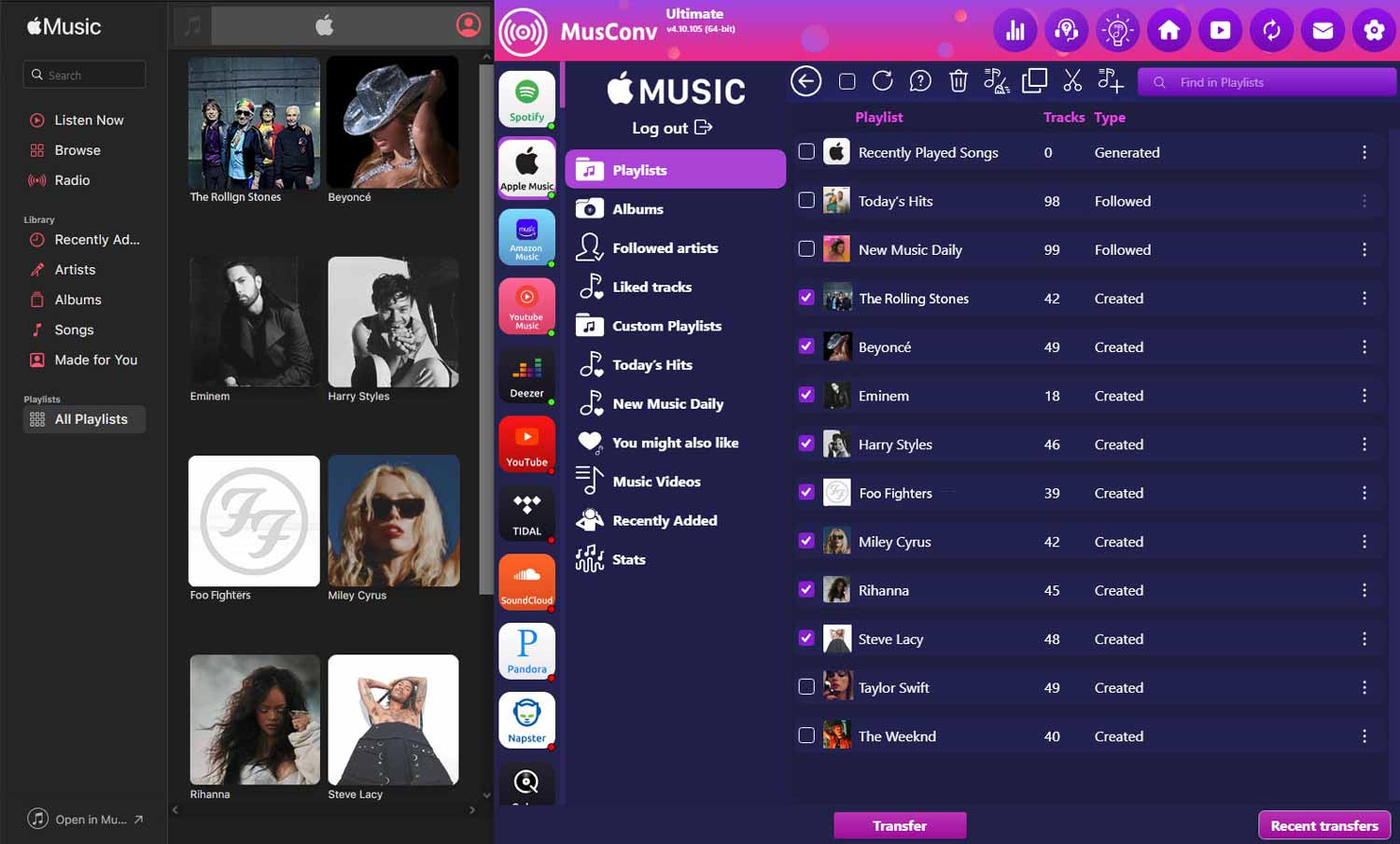Viewport: 1400px width, 844px height.
Task: Open the help question mark icon
Action: pos(920,81)
